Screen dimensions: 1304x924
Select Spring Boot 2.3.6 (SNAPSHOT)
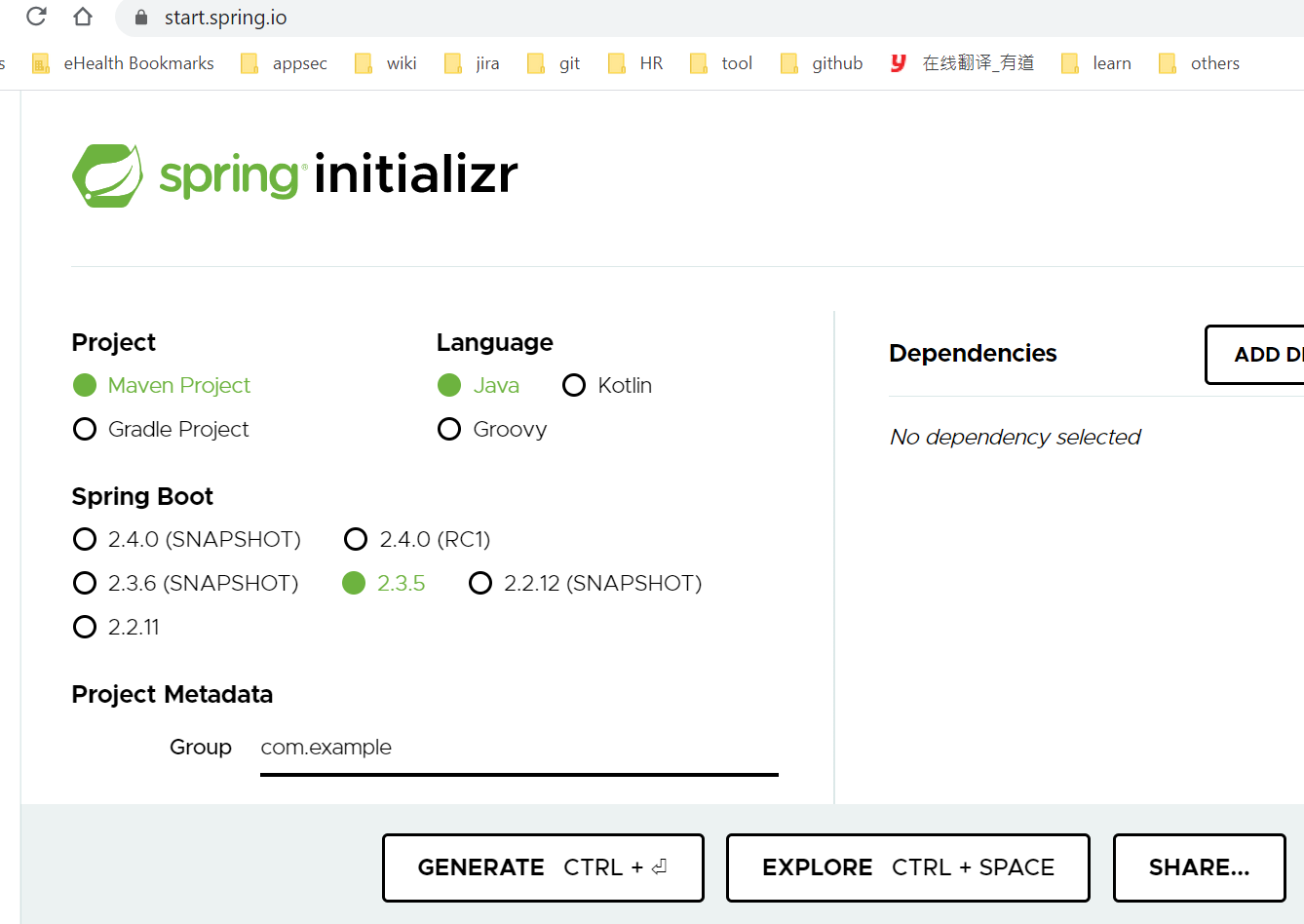pyautogui.click(x=186, y=583)
